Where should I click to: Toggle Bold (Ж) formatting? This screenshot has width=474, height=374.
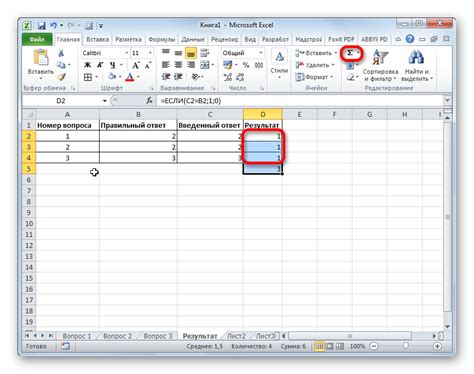87,65
